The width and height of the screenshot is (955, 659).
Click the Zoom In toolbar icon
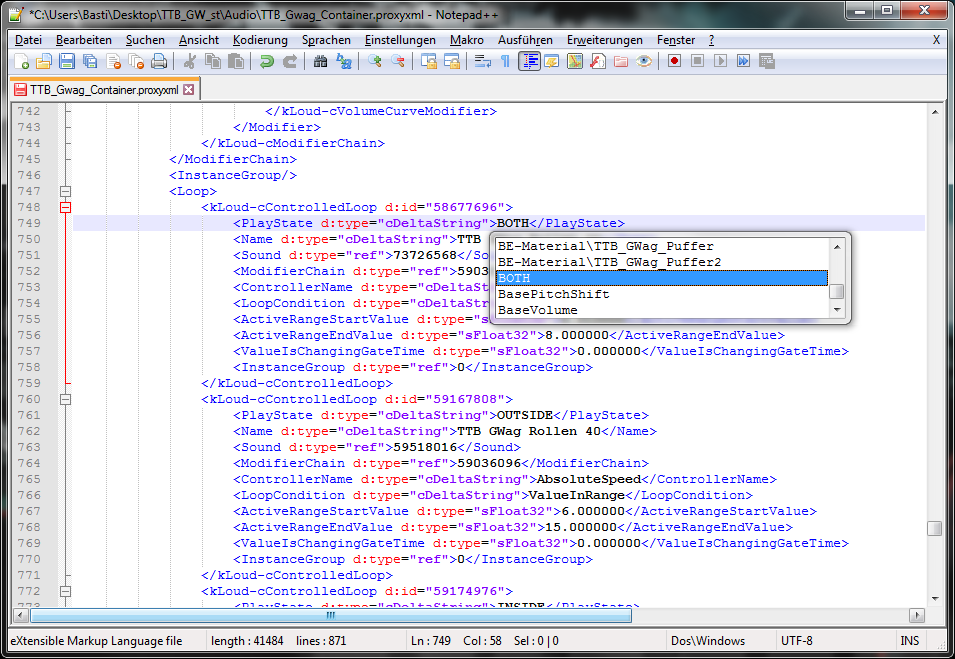375,62
